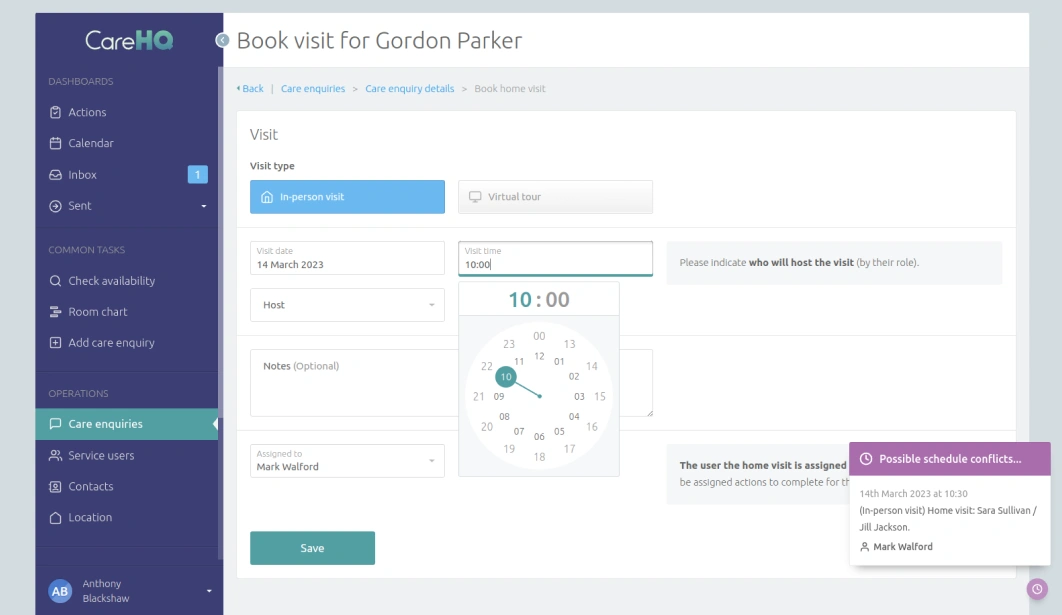Click hour display 10 in time picker
Screen dimensions: 1062x615
click(x=520, y=299)
